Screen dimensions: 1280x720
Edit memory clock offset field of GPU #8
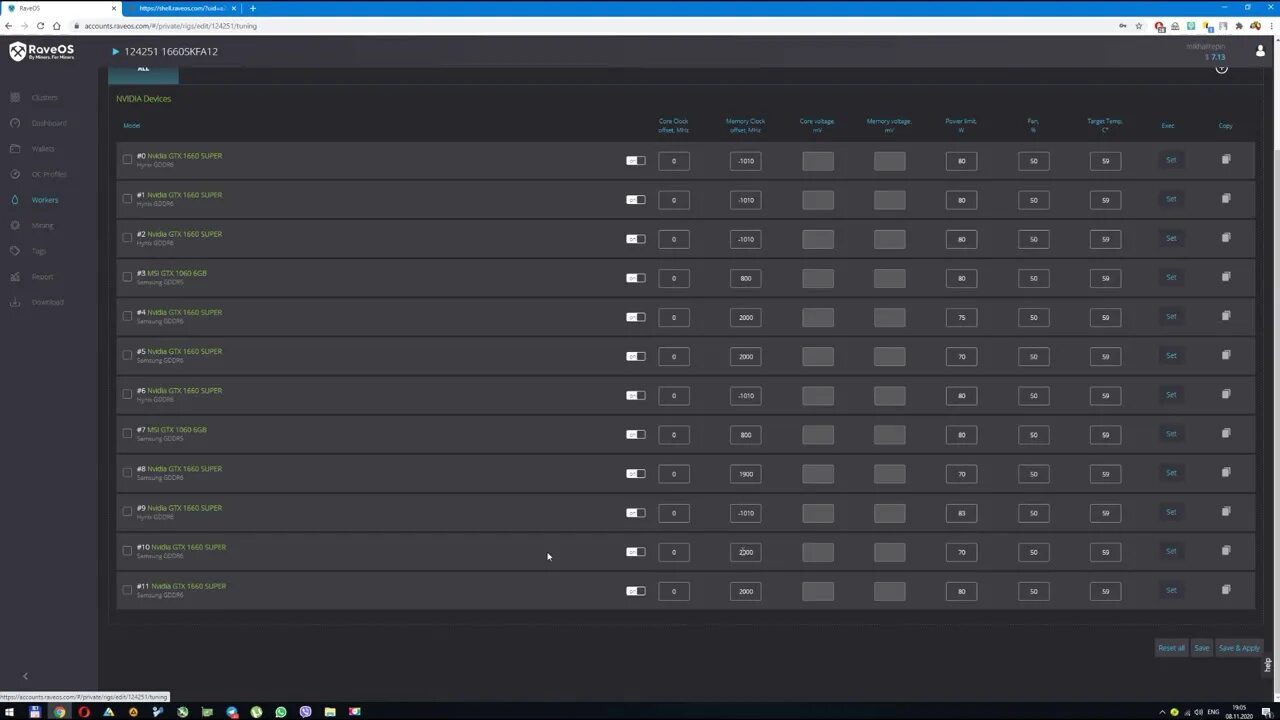click(746, 474)
